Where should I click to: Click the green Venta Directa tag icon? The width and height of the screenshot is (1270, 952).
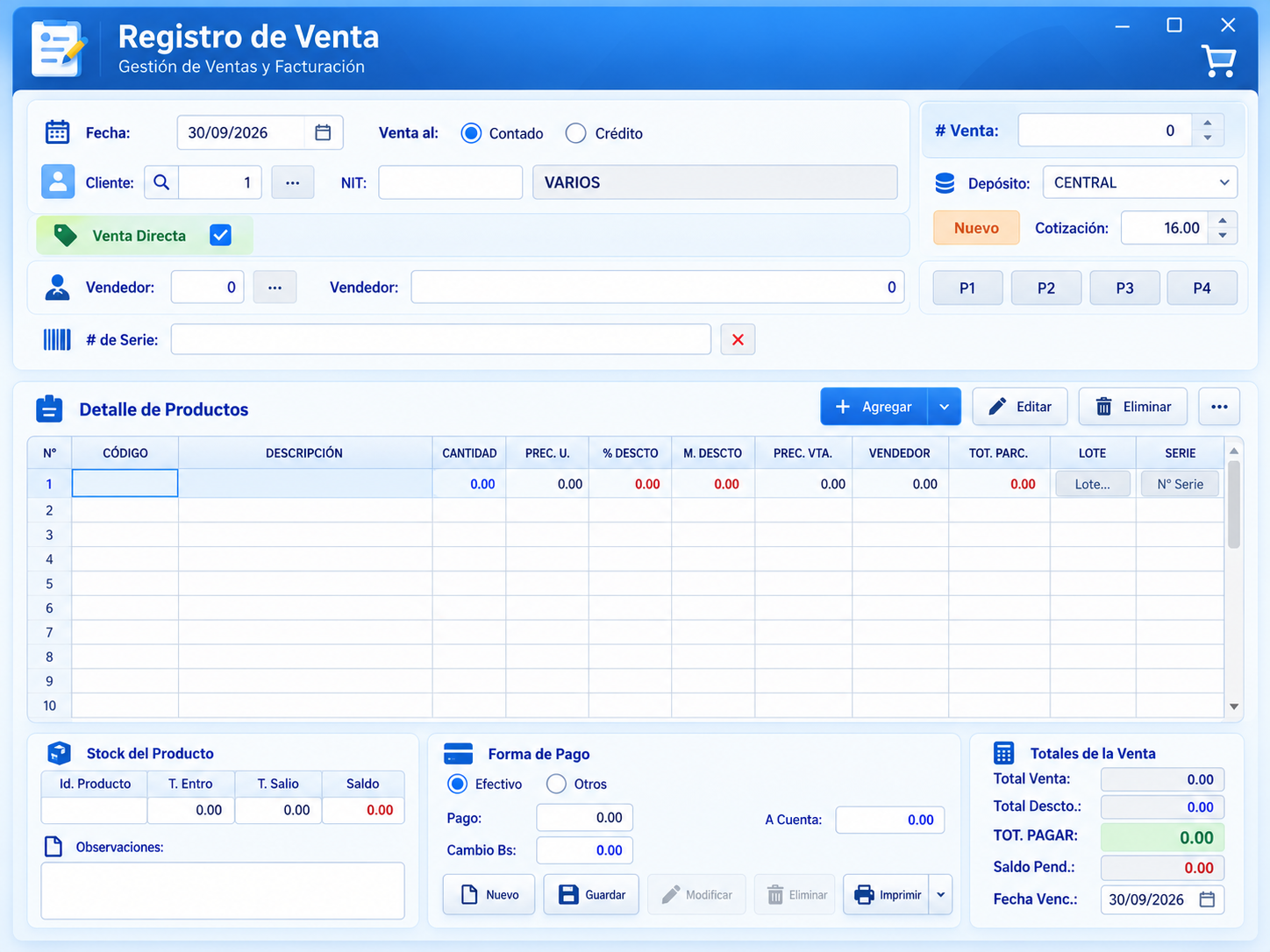tap(65, 235)
